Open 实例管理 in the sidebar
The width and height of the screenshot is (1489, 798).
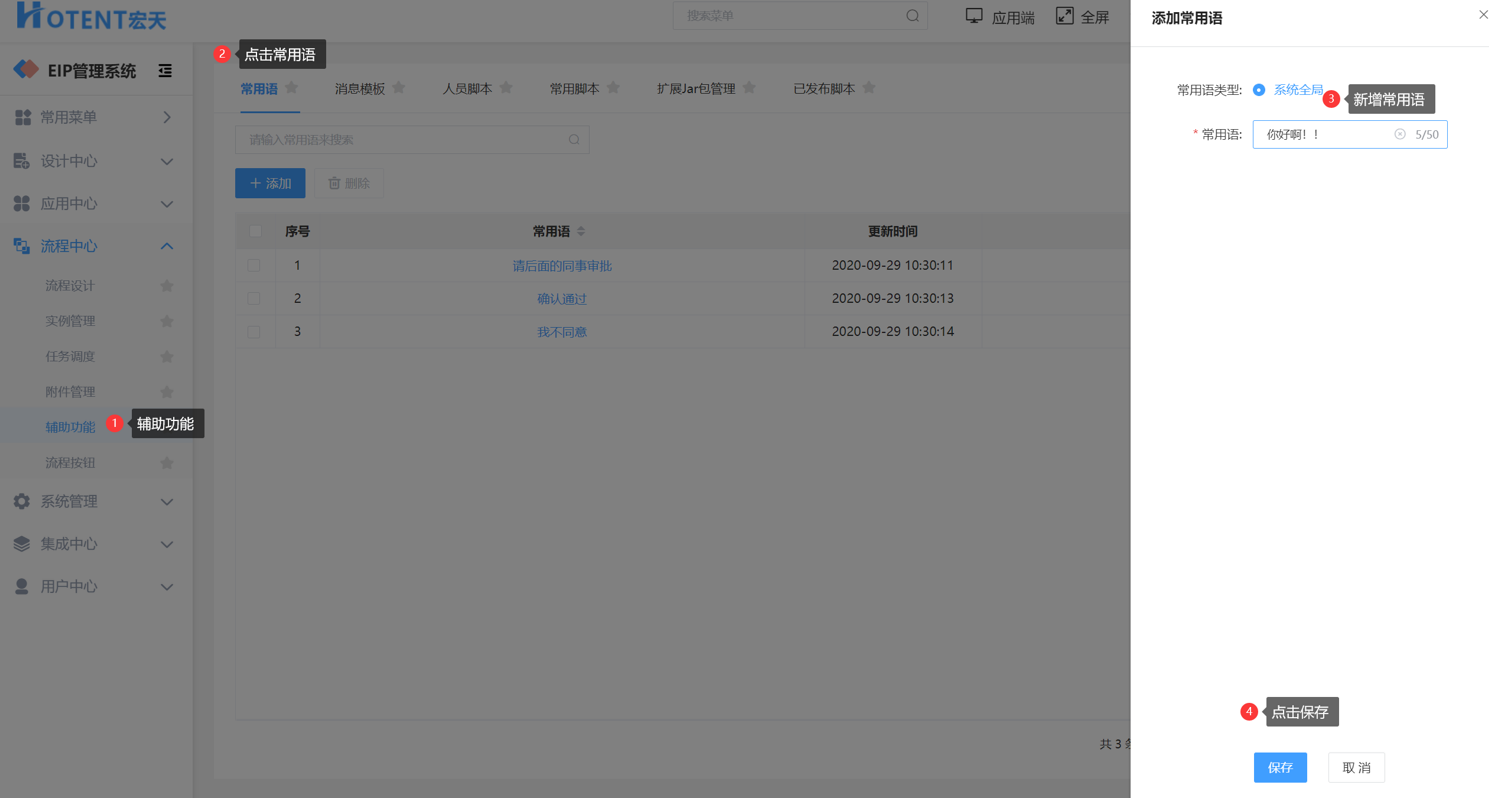point(70,321)
